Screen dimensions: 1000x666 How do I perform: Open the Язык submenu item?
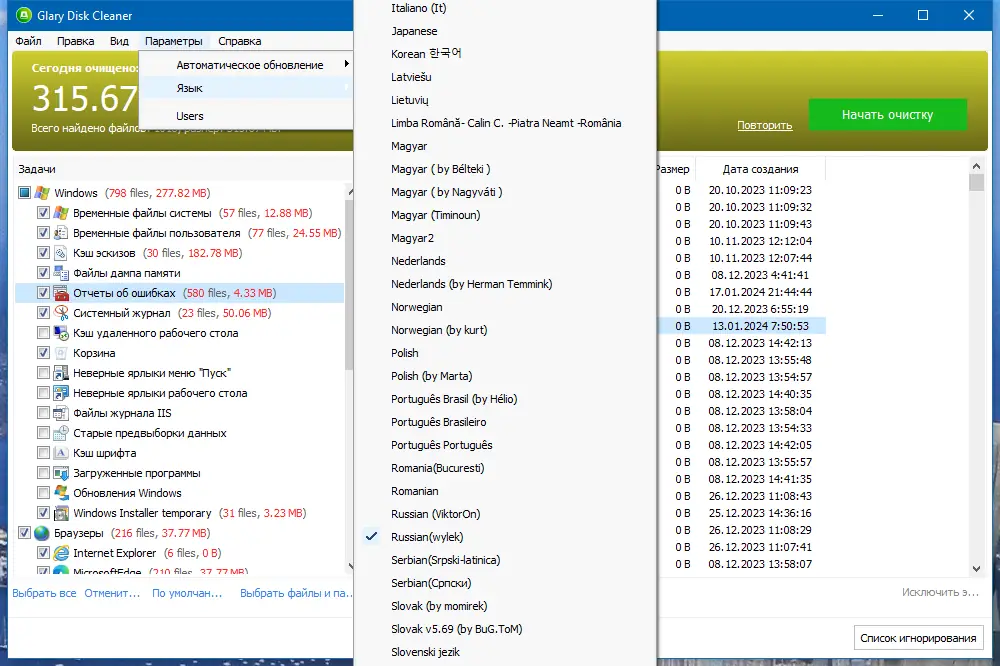pyautogui.click(x=246, y=88)
